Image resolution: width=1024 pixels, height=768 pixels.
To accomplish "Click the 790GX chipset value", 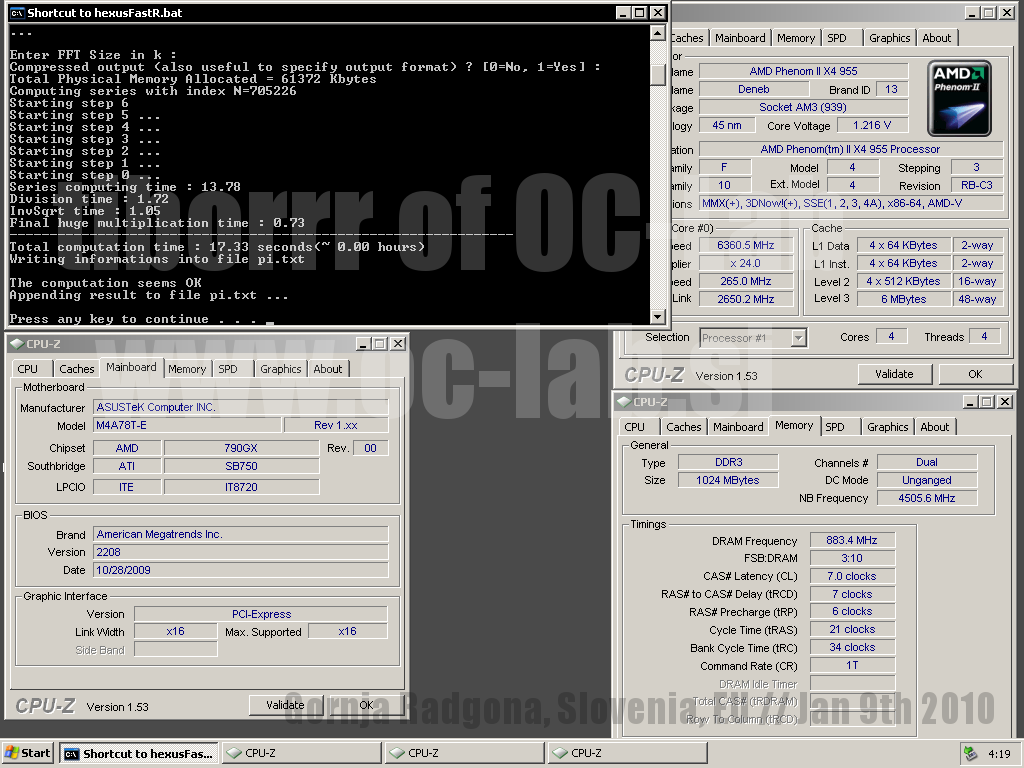I will pyautogui.click(x=241, y=448).
